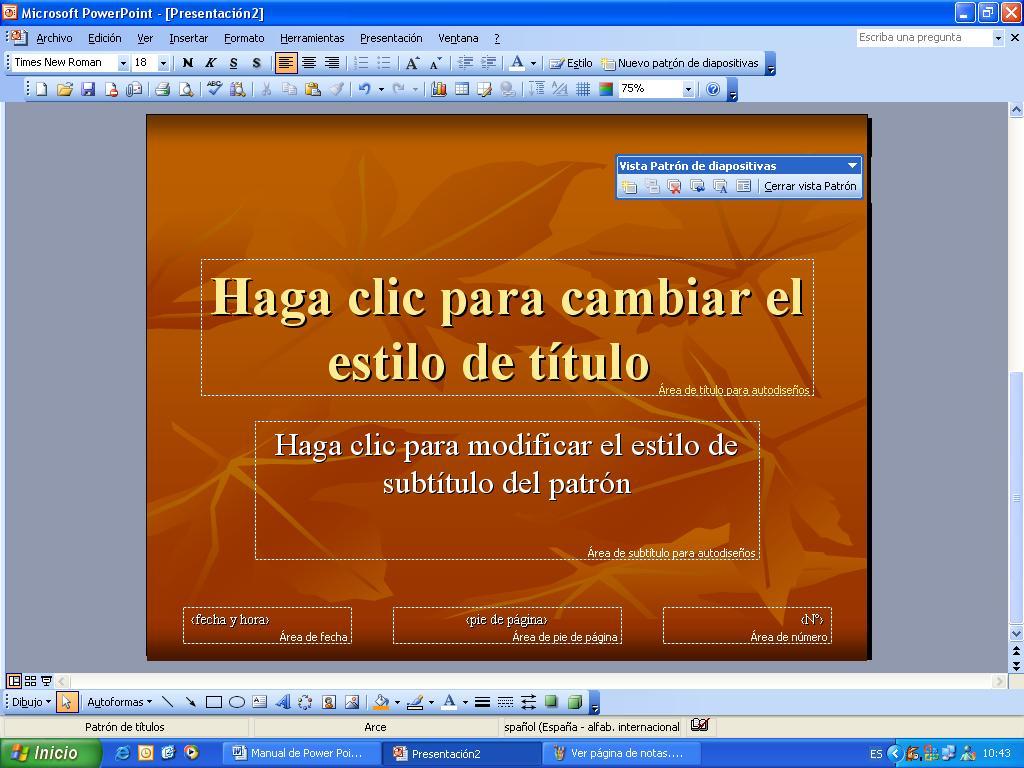
Task: Click the Paste clipboard icon
Action: (x=313, y=89)
